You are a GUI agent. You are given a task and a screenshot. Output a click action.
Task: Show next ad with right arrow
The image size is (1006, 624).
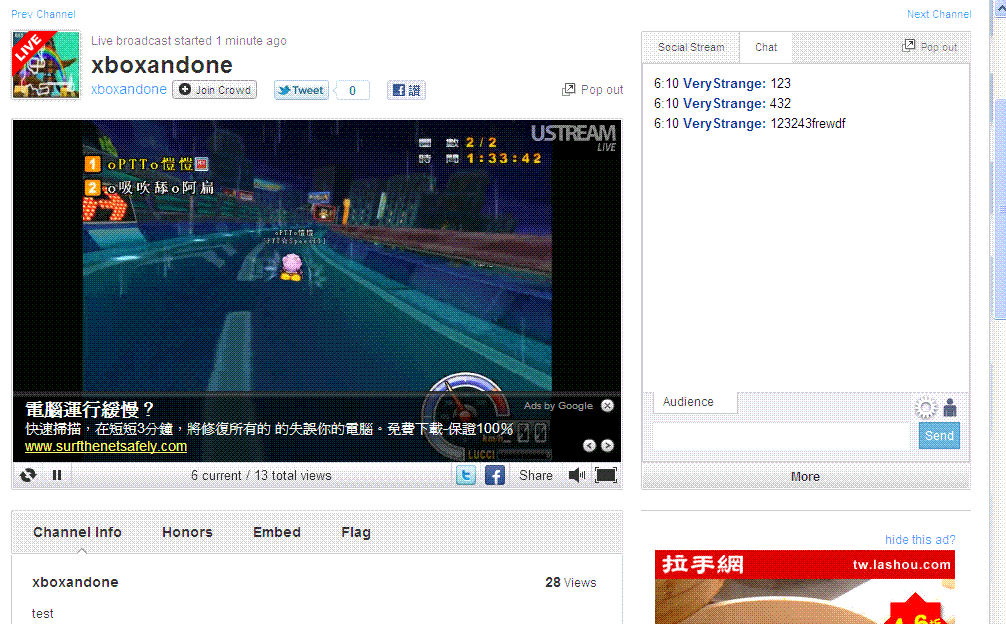pos(607,445)
